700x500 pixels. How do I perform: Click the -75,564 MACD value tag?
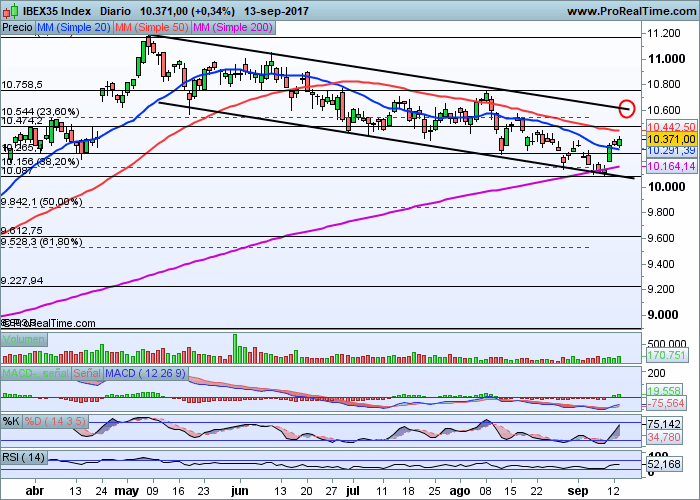(x=666, y=404)
